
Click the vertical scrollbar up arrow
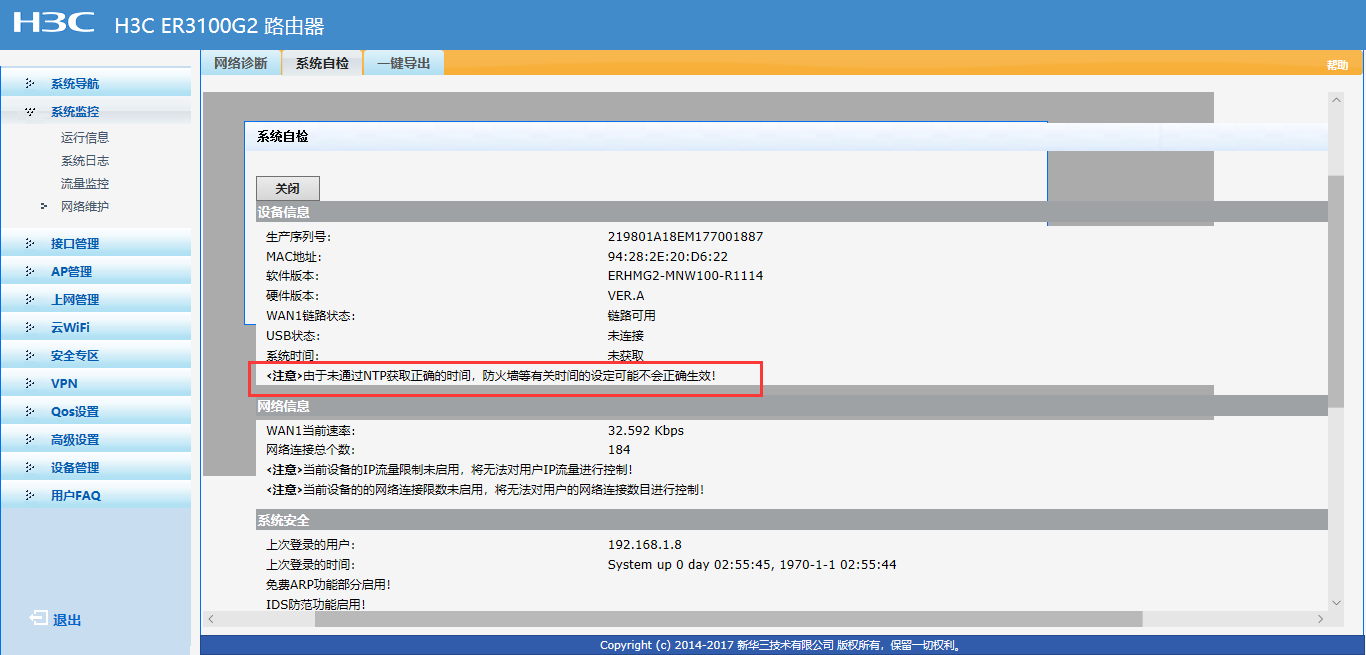pyautogui.click(x=1337, y=100)
